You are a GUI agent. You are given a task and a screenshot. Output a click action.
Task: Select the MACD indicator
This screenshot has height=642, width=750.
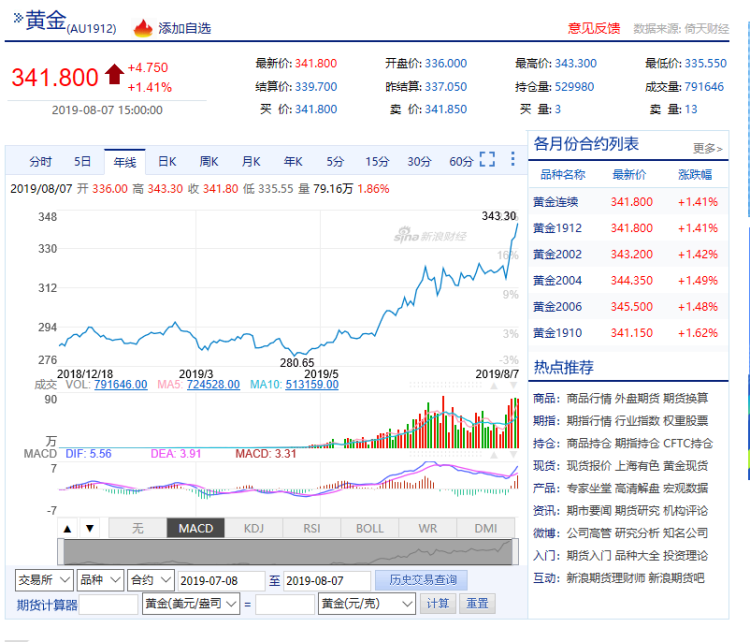click(x=195, y=528)
